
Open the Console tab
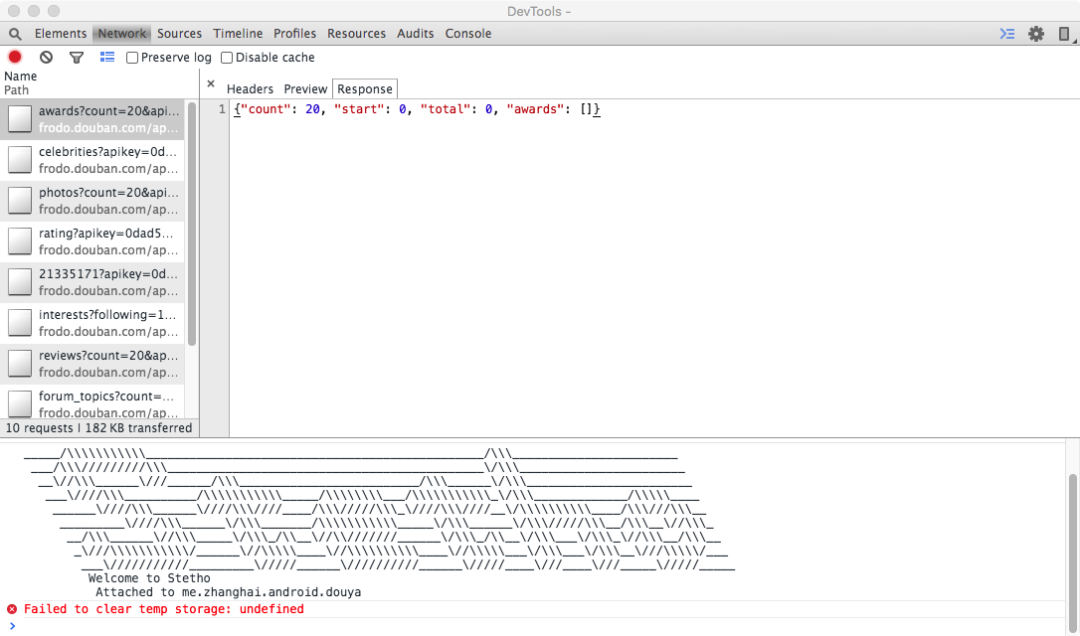(468, 34)
